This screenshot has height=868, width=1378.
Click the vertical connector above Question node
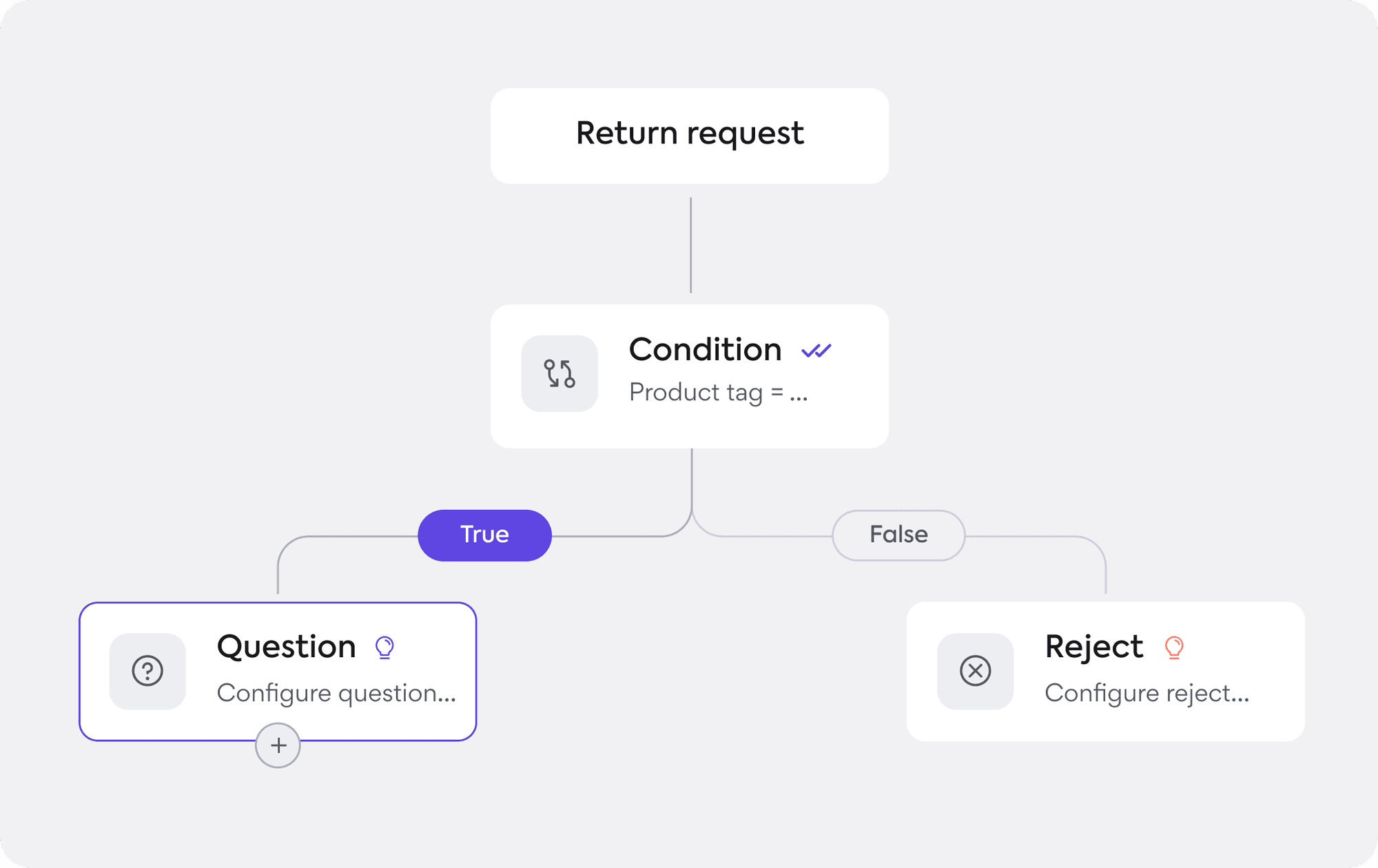[x=278, y=575]
